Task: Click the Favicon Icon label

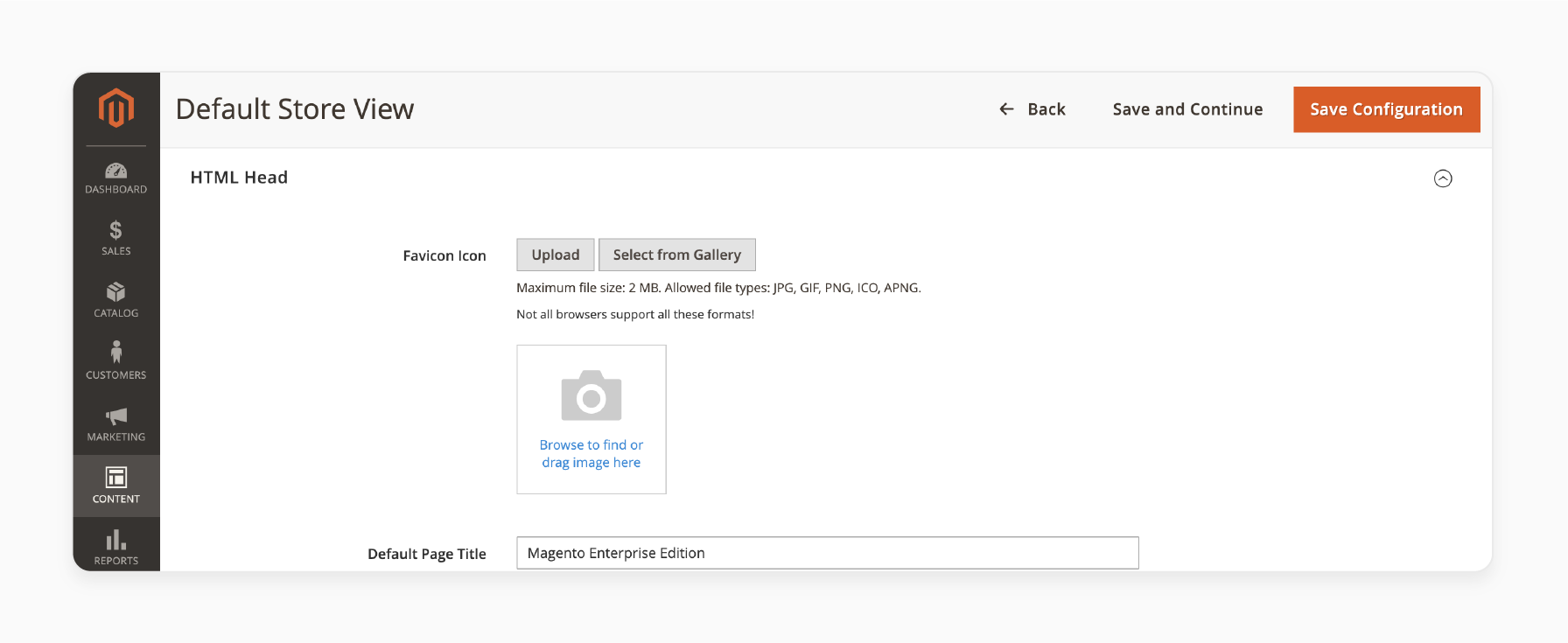Action: pyautogui.click(x=444, y=255)
